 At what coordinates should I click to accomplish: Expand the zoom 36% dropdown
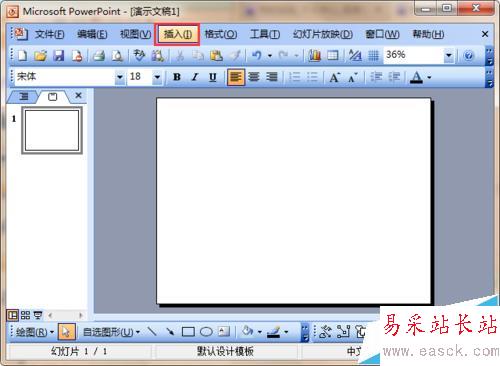tap(449, 55)
